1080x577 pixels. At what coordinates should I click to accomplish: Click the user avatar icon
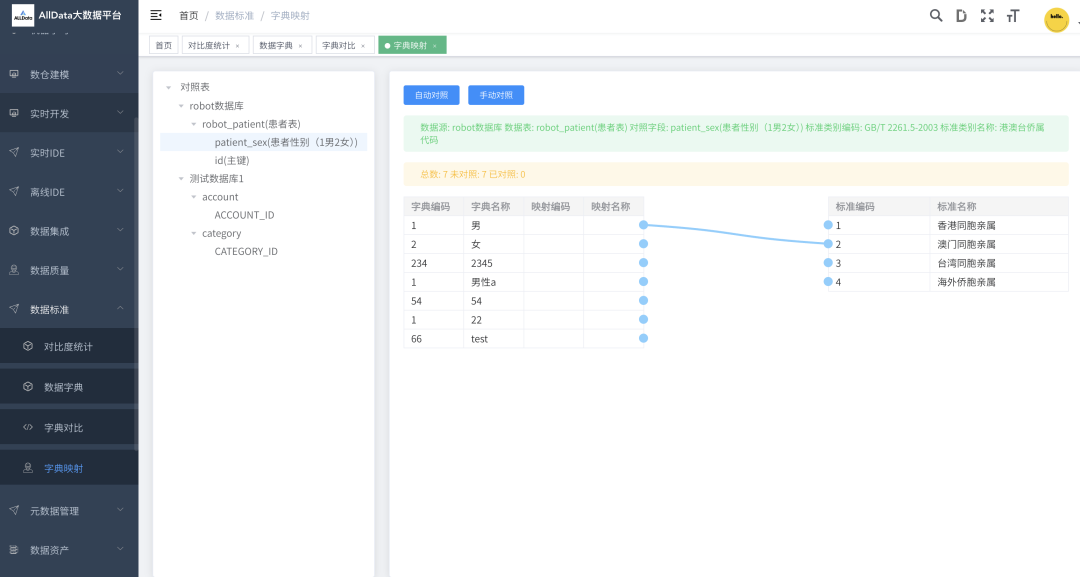(x=1056, y=19)
